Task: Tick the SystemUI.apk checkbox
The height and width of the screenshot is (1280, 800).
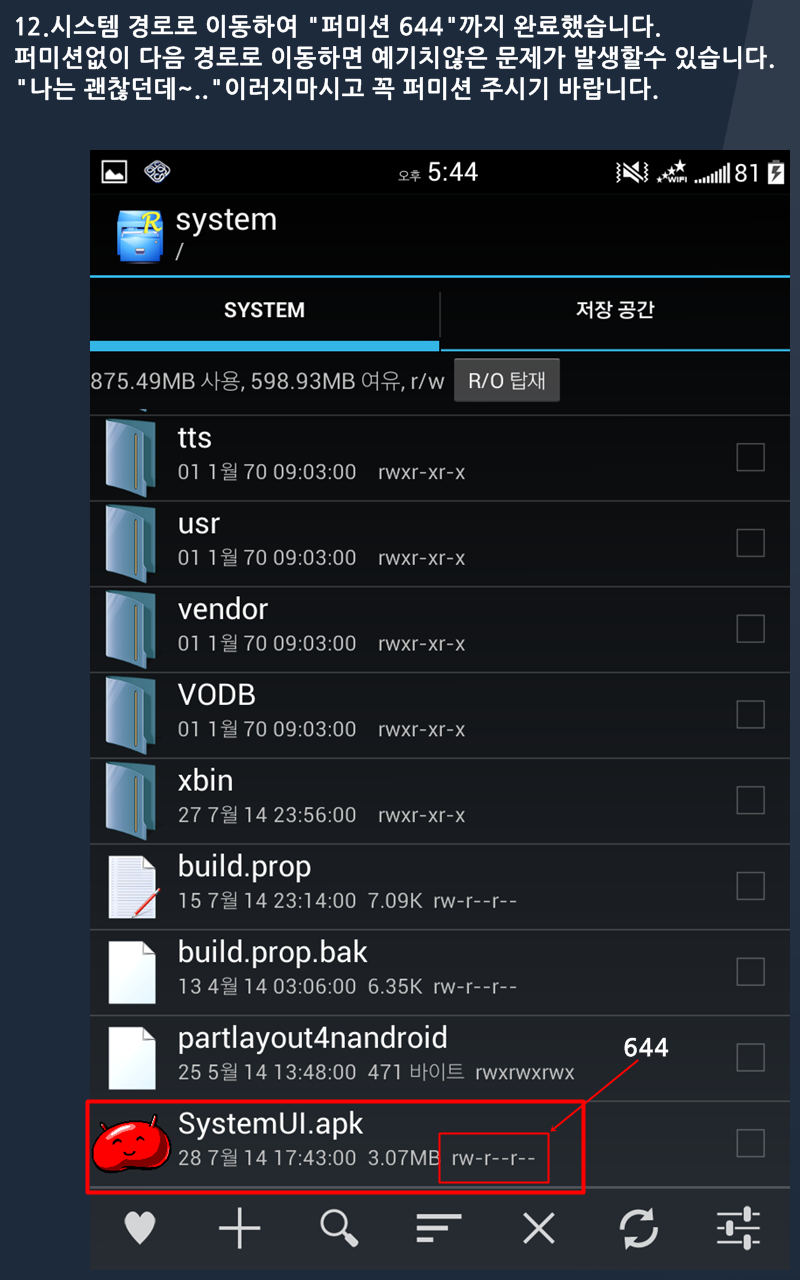Action: (x=750, y=1142)
